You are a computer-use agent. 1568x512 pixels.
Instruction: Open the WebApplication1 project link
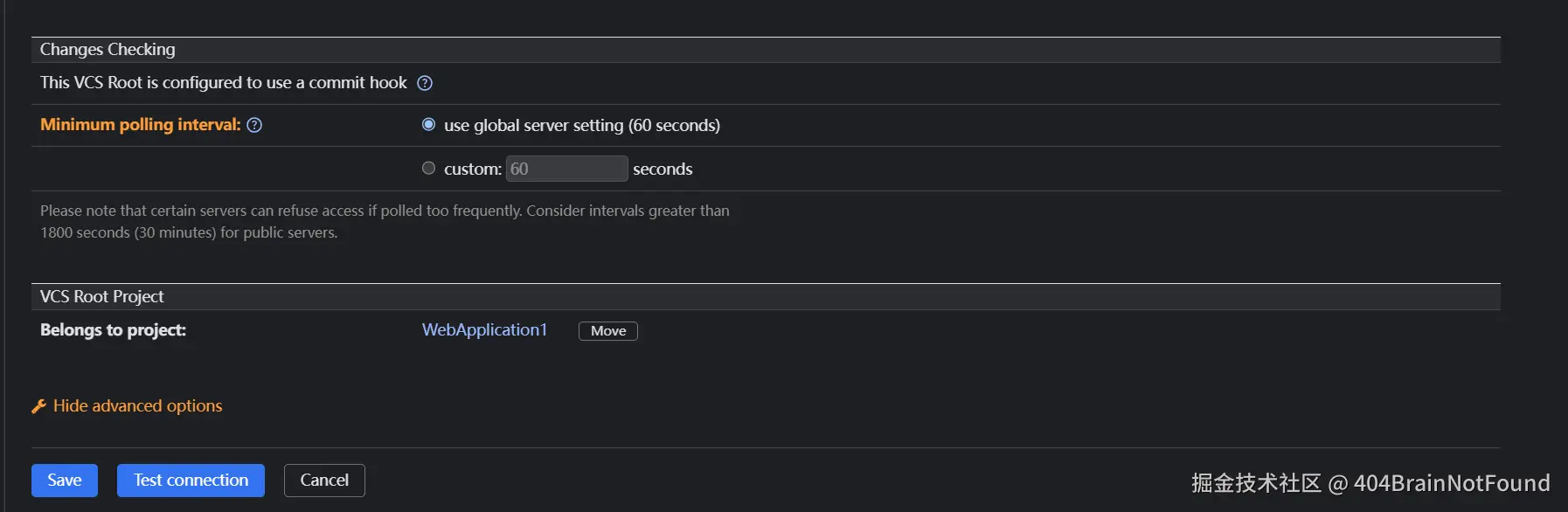(484, 329)
